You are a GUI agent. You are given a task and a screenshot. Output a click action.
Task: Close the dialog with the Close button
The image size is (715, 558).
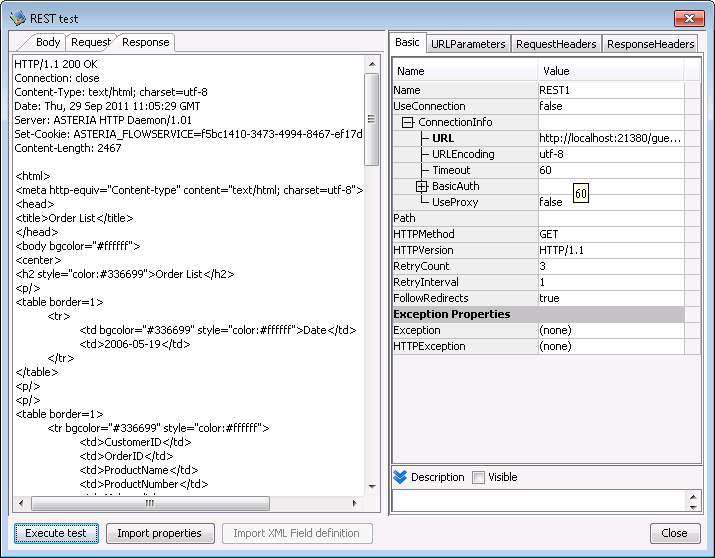point(674,533)
